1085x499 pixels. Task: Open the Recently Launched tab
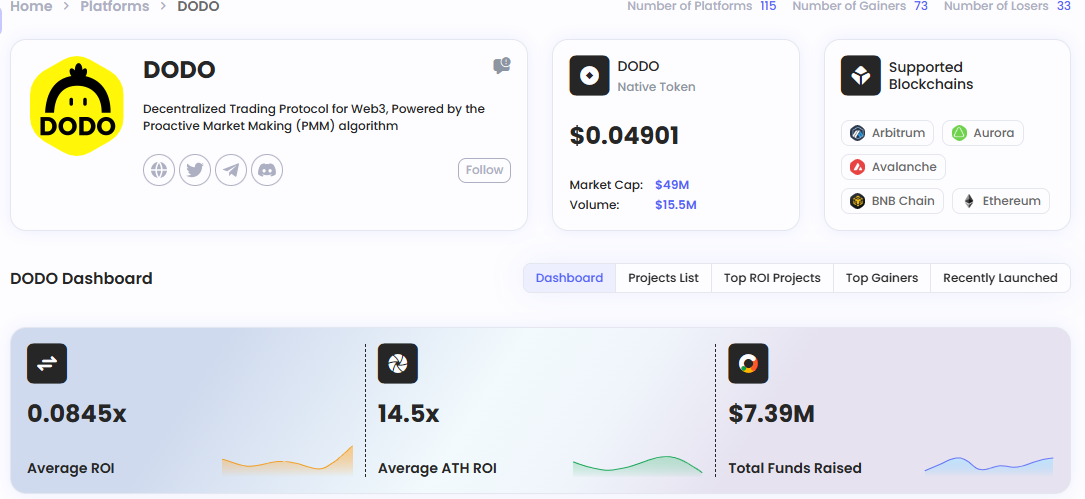[1001, 278]
